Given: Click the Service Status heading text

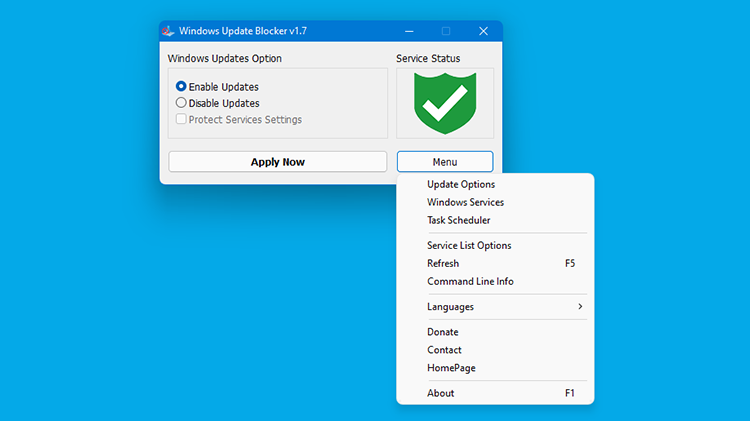Looking at the screenshot, I should click(428, 58).
